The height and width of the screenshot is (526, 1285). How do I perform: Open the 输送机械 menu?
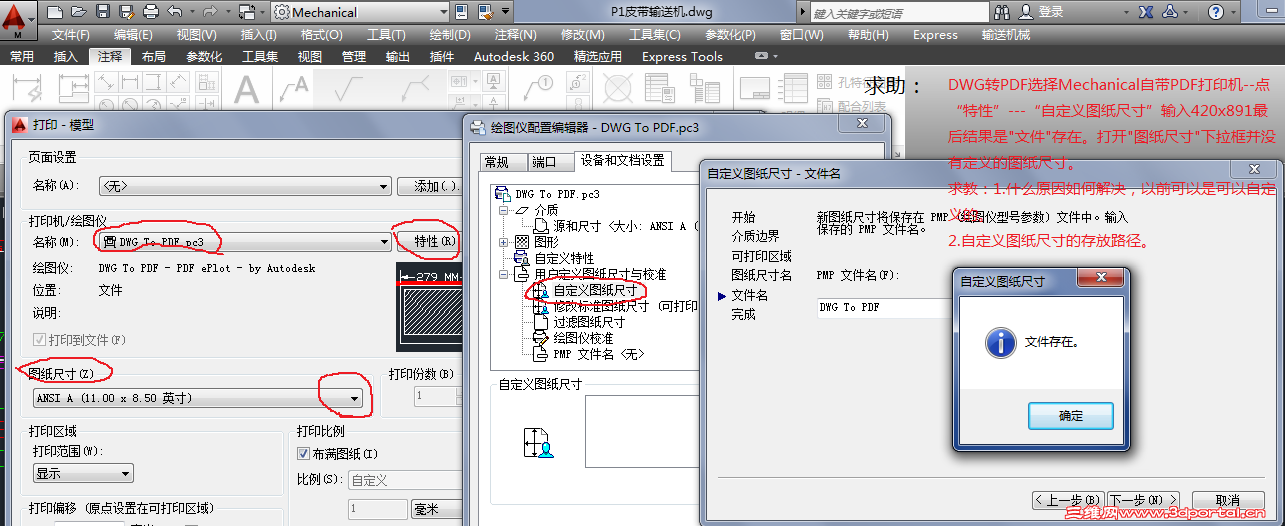pyautogui.click(x=1005, y=34)
